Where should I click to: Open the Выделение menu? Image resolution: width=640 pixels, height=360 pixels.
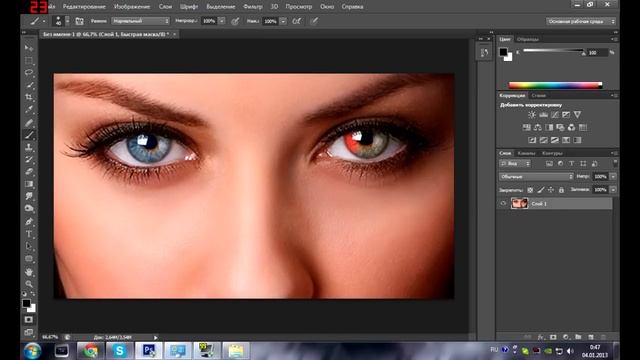pyautogui.click(x=220, y=7)
